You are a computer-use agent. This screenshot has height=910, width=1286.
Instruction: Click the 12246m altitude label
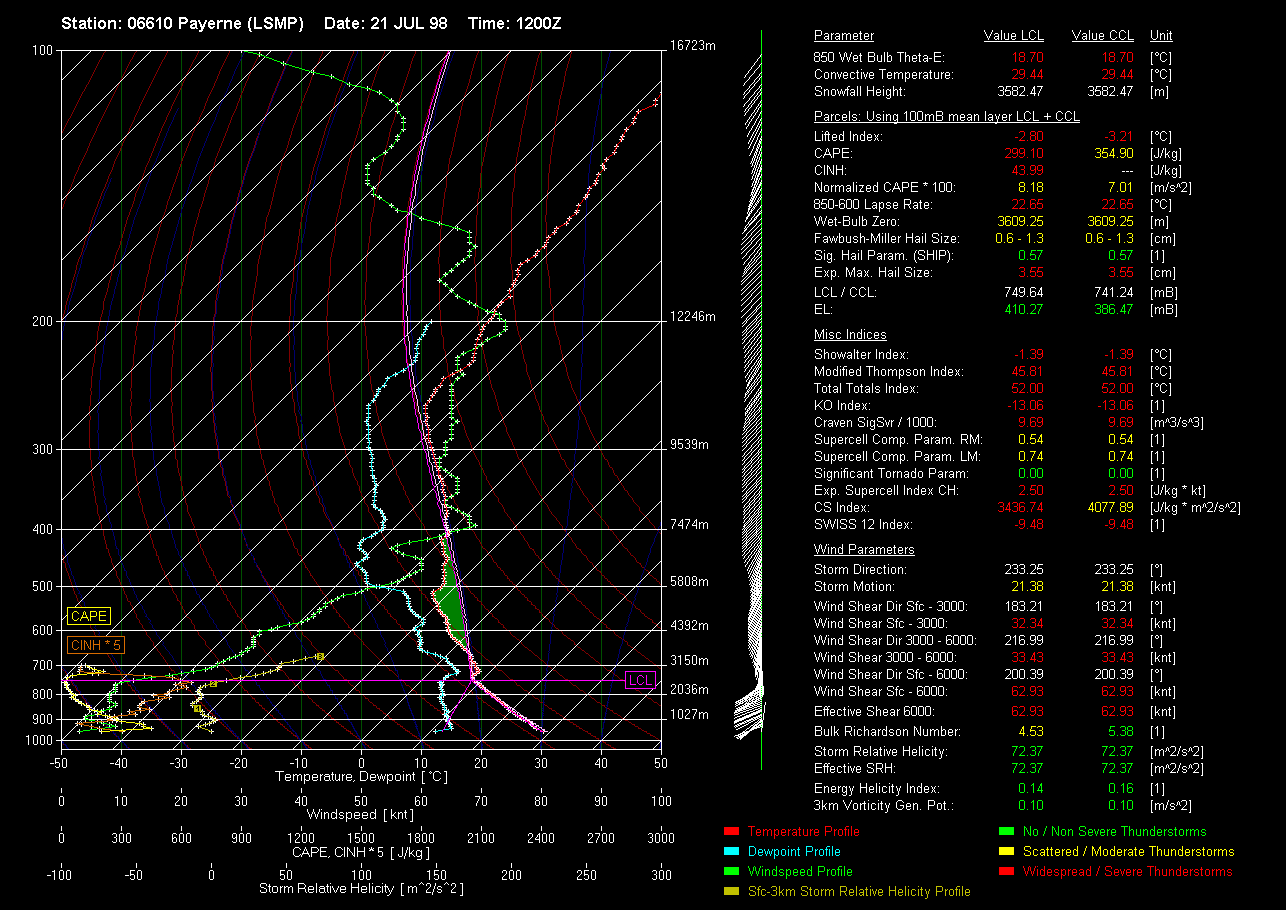(x=694, y=316)
